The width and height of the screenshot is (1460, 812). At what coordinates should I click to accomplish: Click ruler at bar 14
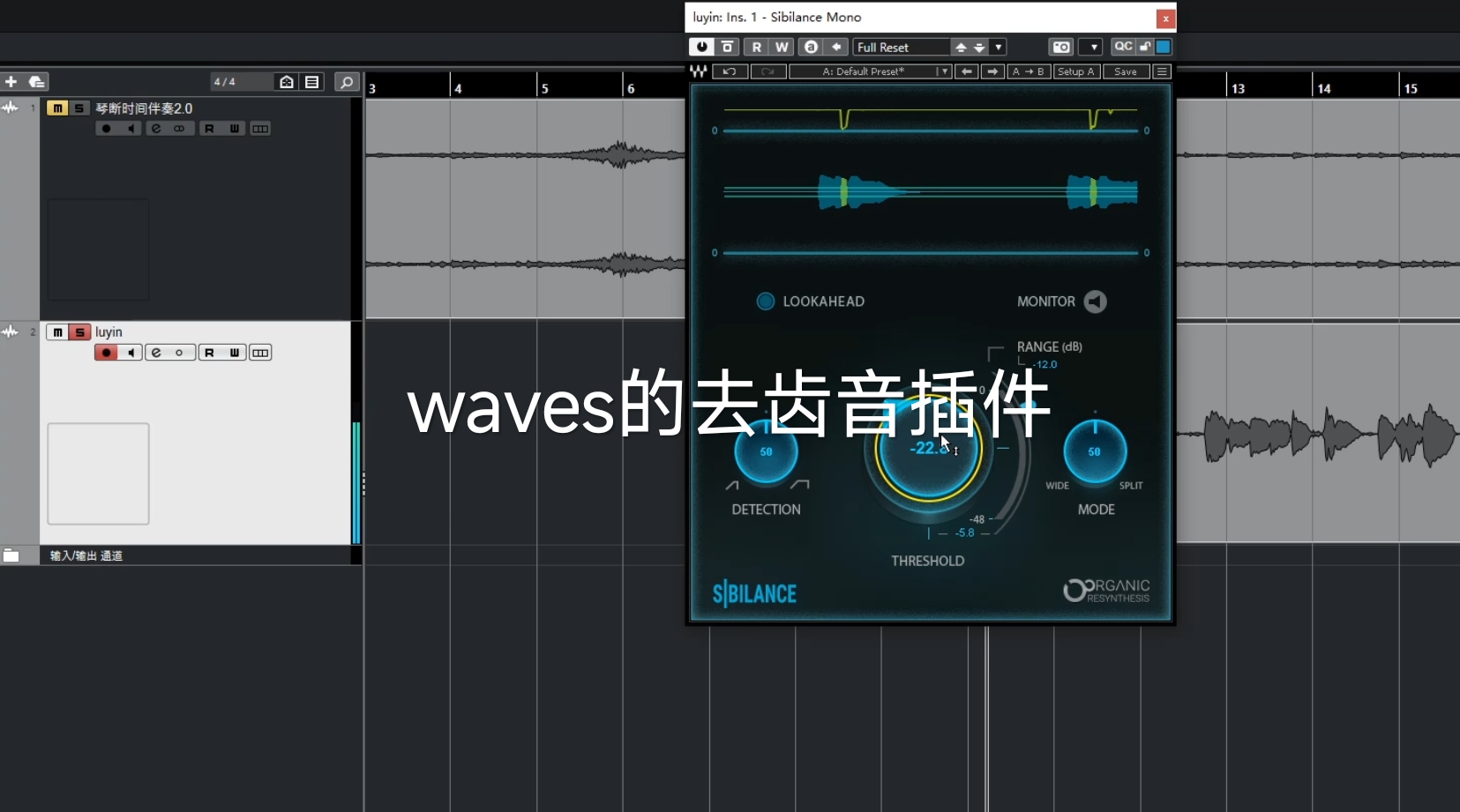tap(1323, 88)
